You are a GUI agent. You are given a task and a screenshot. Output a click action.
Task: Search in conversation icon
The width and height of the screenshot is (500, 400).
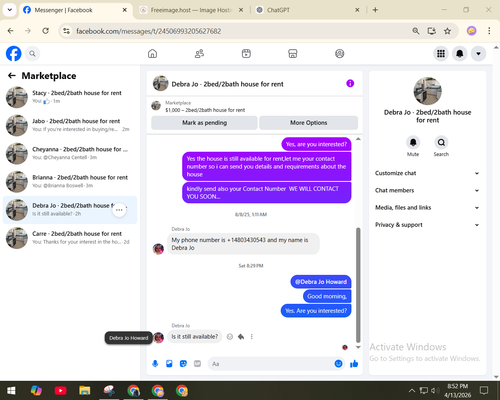[x=441, y=143]
